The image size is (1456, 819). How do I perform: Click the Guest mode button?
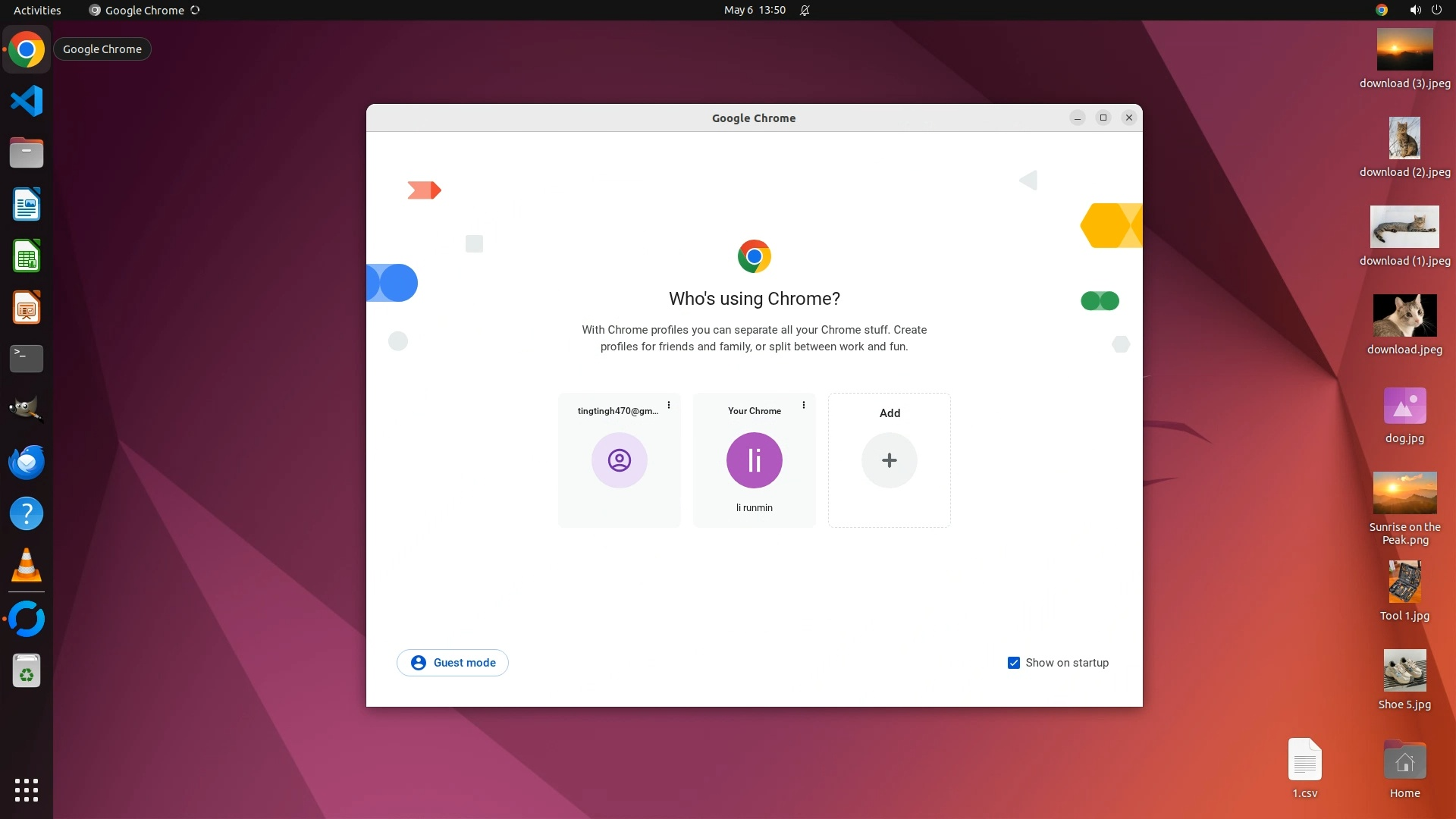[x=453, y=663]
